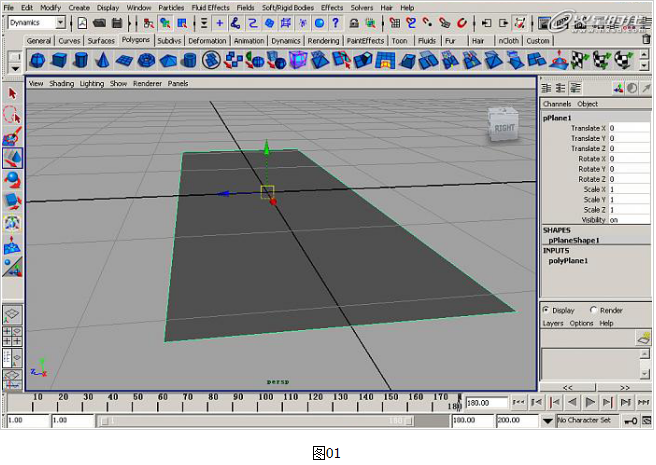The image size is (656, 465).
Task: Click the layer editor << button
Action: (x=568, y=388)
